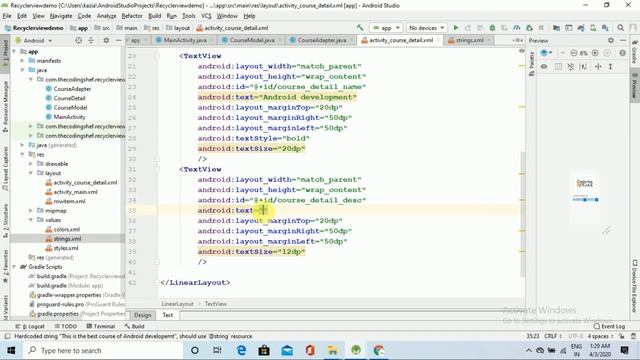Open the Terminal tool window

tap(101, 327)
